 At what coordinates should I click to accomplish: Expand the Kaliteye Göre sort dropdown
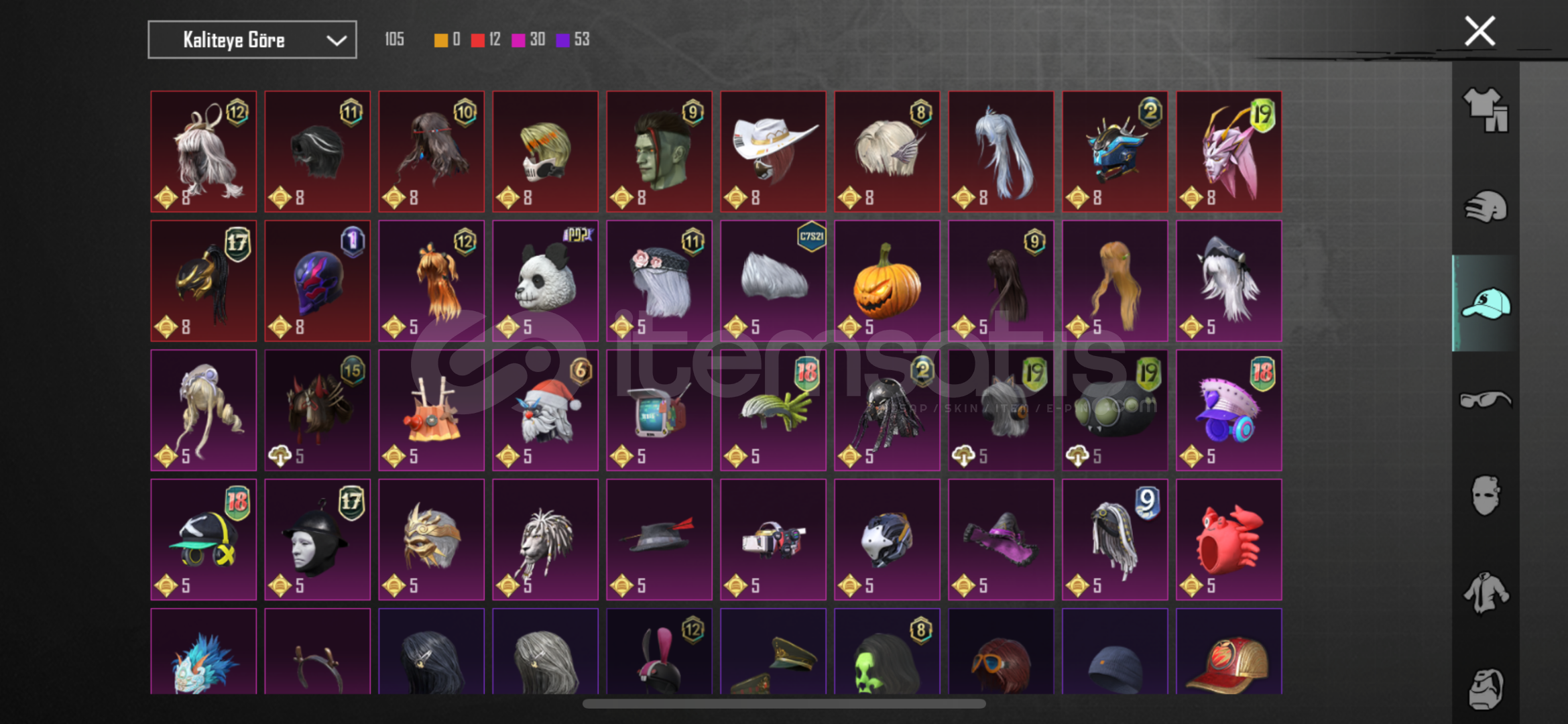coord(252,40)
